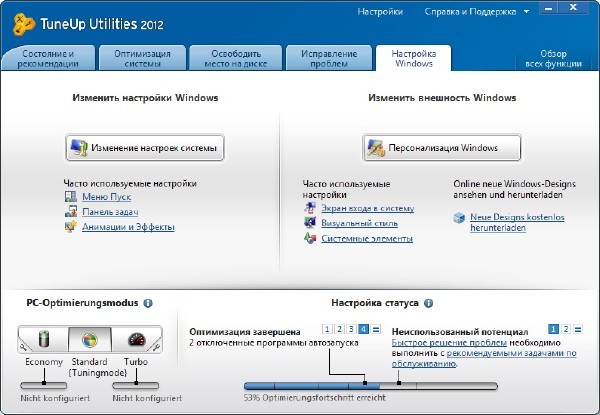Switch to Освободить место на диске tab
This screenshot has width=600, height=415.
[x=236, y=58]
